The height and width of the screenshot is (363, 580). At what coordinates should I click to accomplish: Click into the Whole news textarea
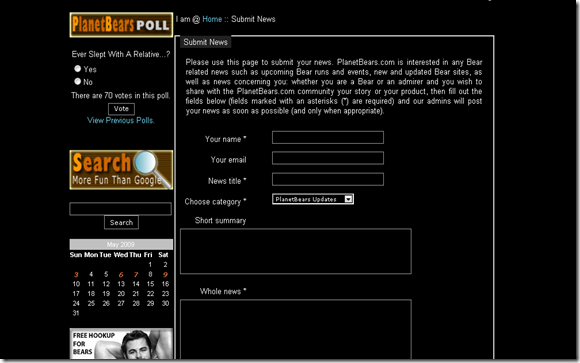[x=296, y=329]
